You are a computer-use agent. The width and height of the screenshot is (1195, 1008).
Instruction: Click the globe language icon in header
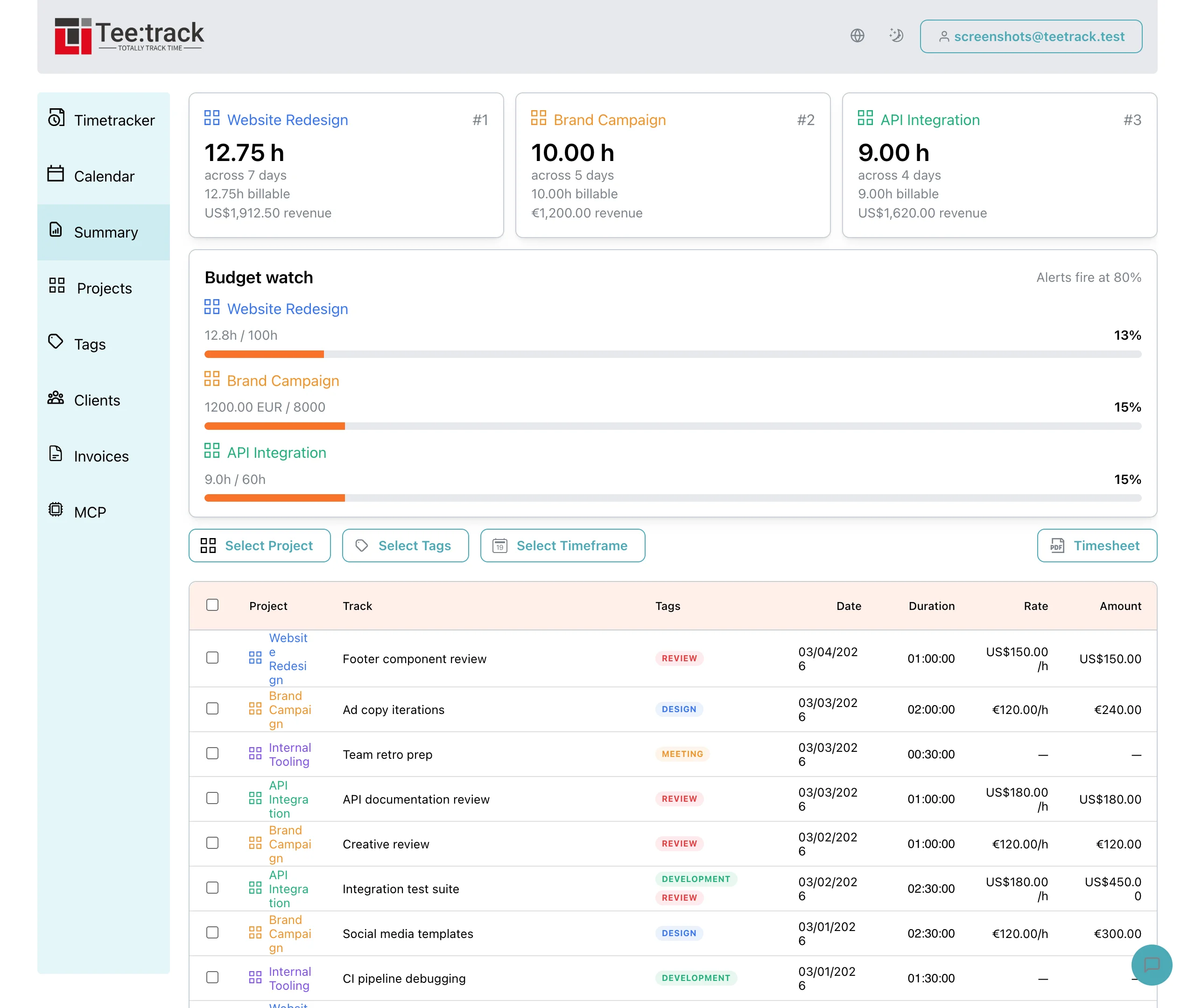(x=857, y=35)
